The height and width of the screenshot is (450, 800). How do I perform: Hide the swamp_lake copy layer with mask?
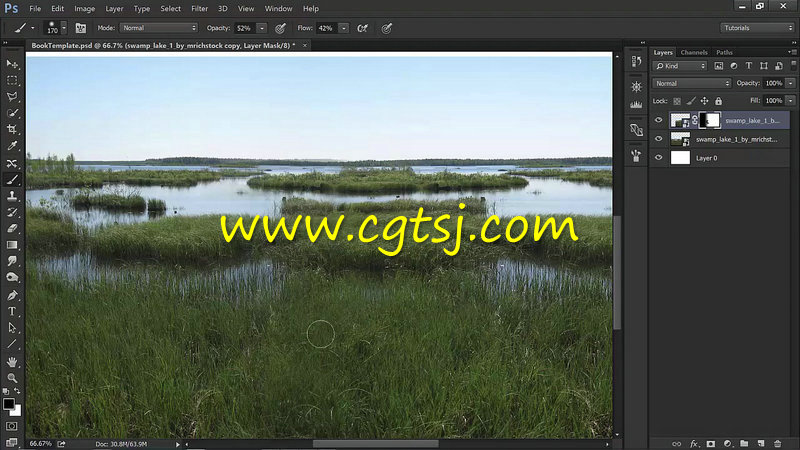[659, 120]
